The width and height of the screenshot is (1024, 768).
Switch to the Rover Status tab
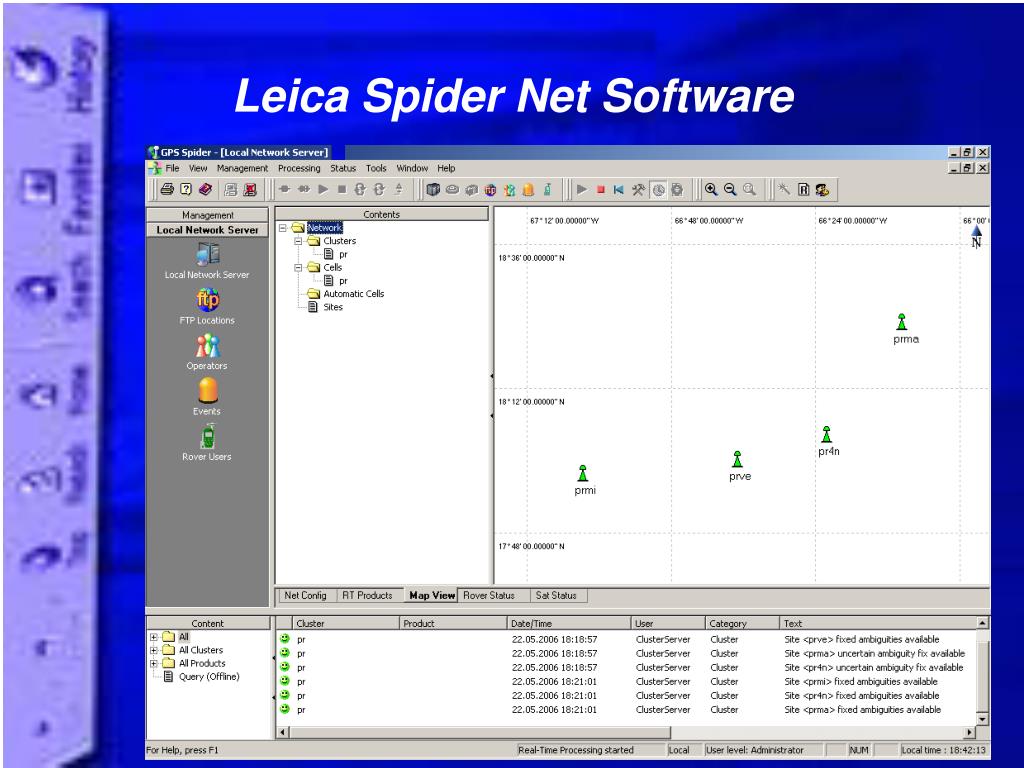(489, 596)
